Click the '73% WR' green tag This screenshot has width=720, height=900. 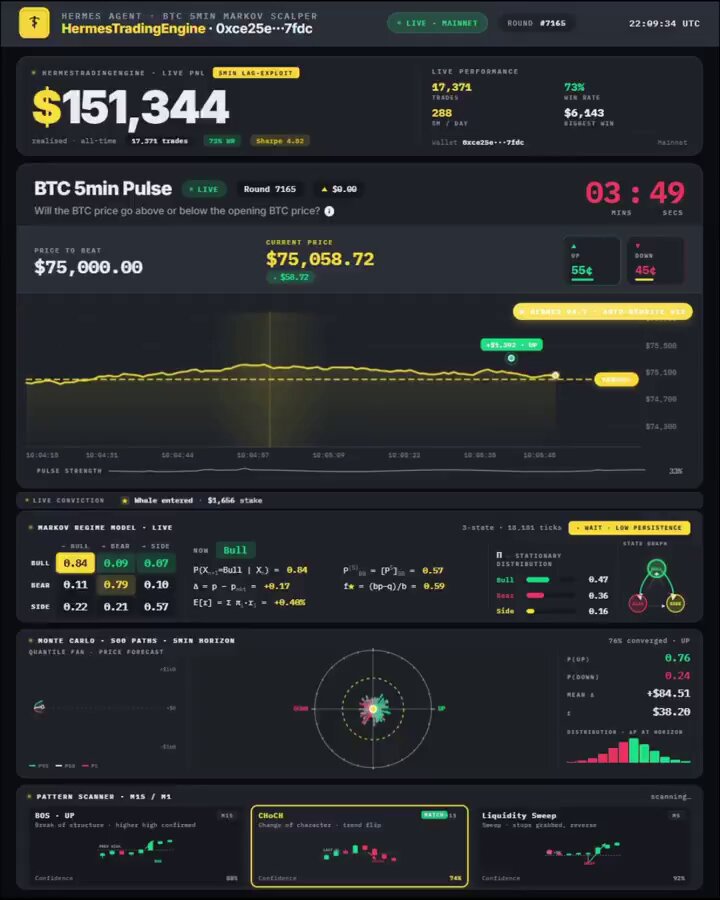point(222,141)
